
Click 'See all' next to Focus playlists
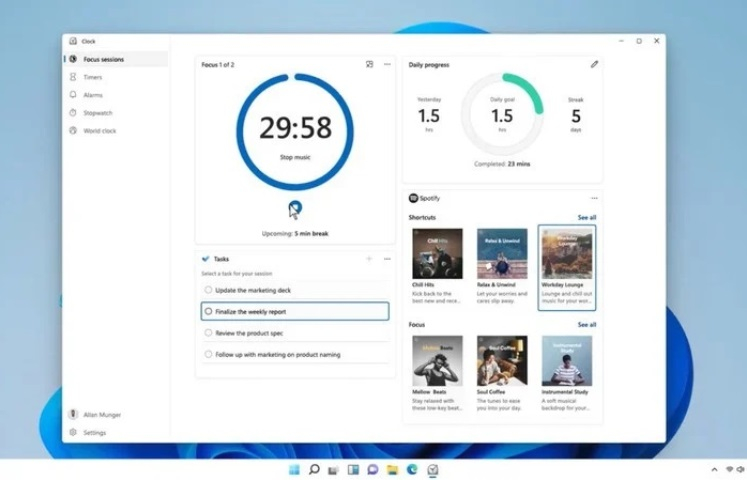point(586,325)
